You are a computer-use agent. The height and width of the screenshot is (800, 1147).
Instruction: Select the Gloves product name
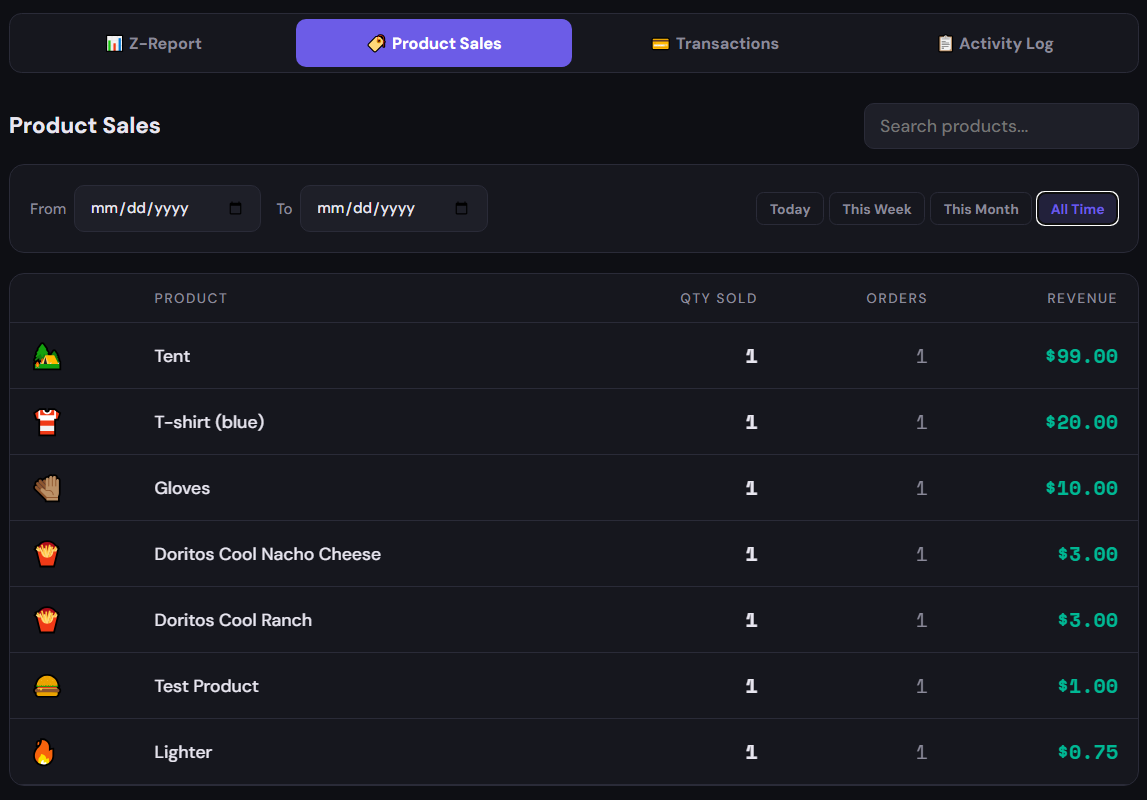(182, 488)
